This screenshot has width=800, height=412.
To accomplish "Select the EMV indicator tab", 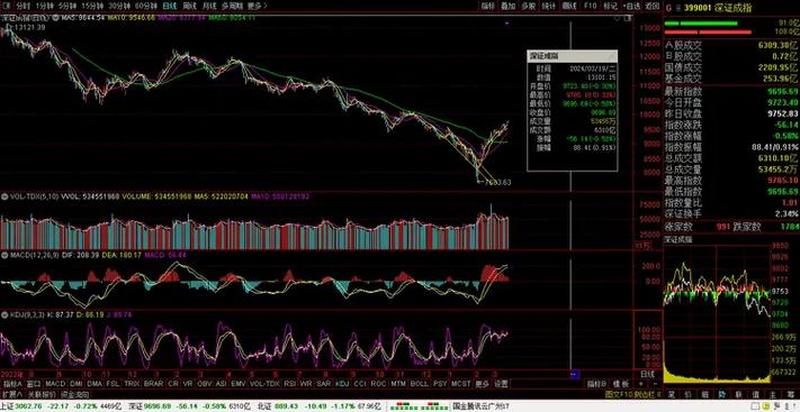I will (x=238, y=383).
